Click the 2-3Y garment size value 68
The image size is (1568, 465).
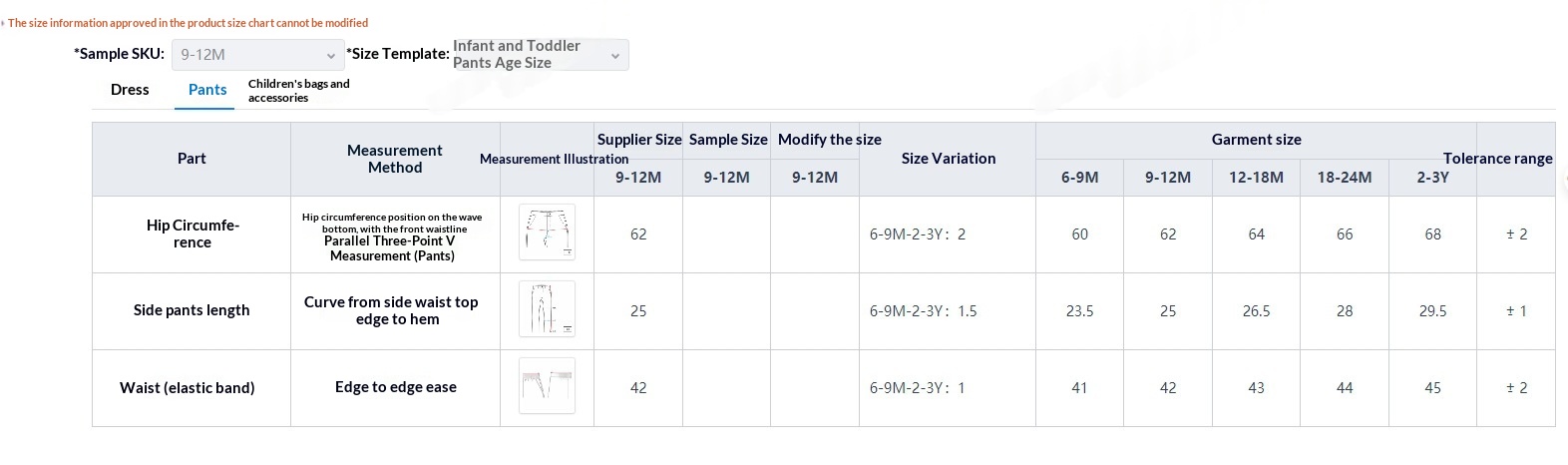1432,234
